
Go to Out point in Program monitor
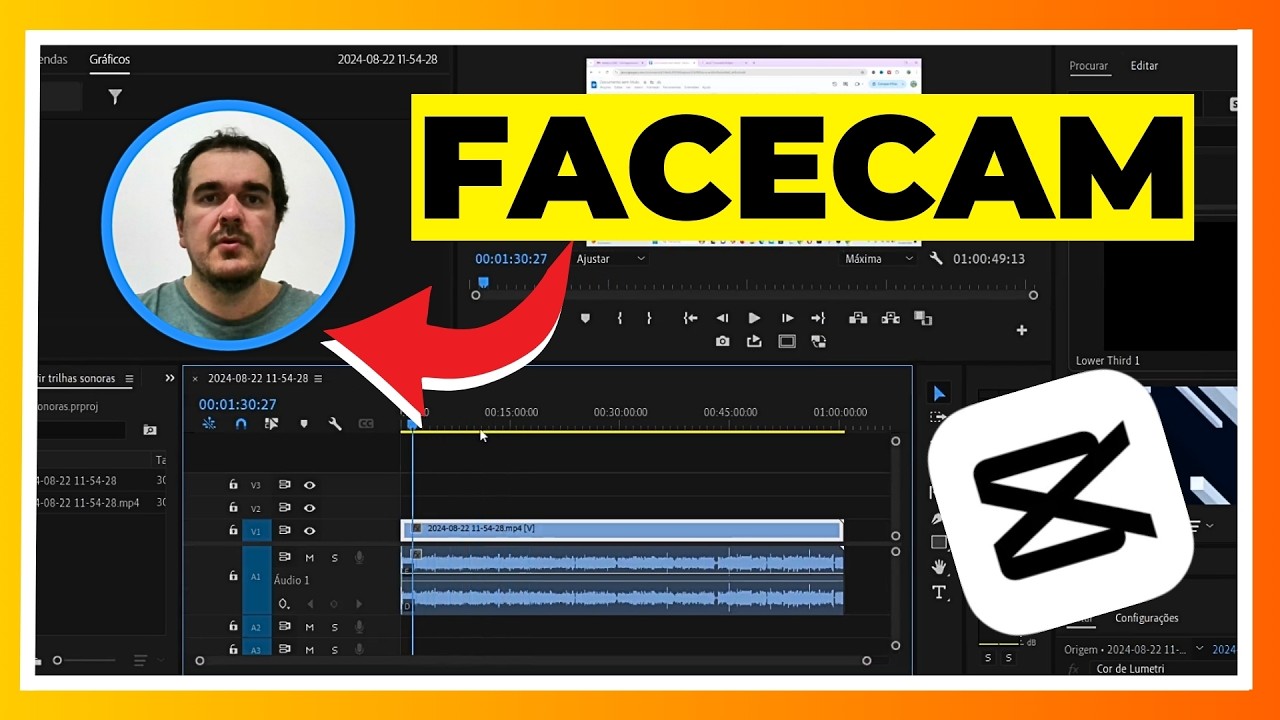coord(818,318)
